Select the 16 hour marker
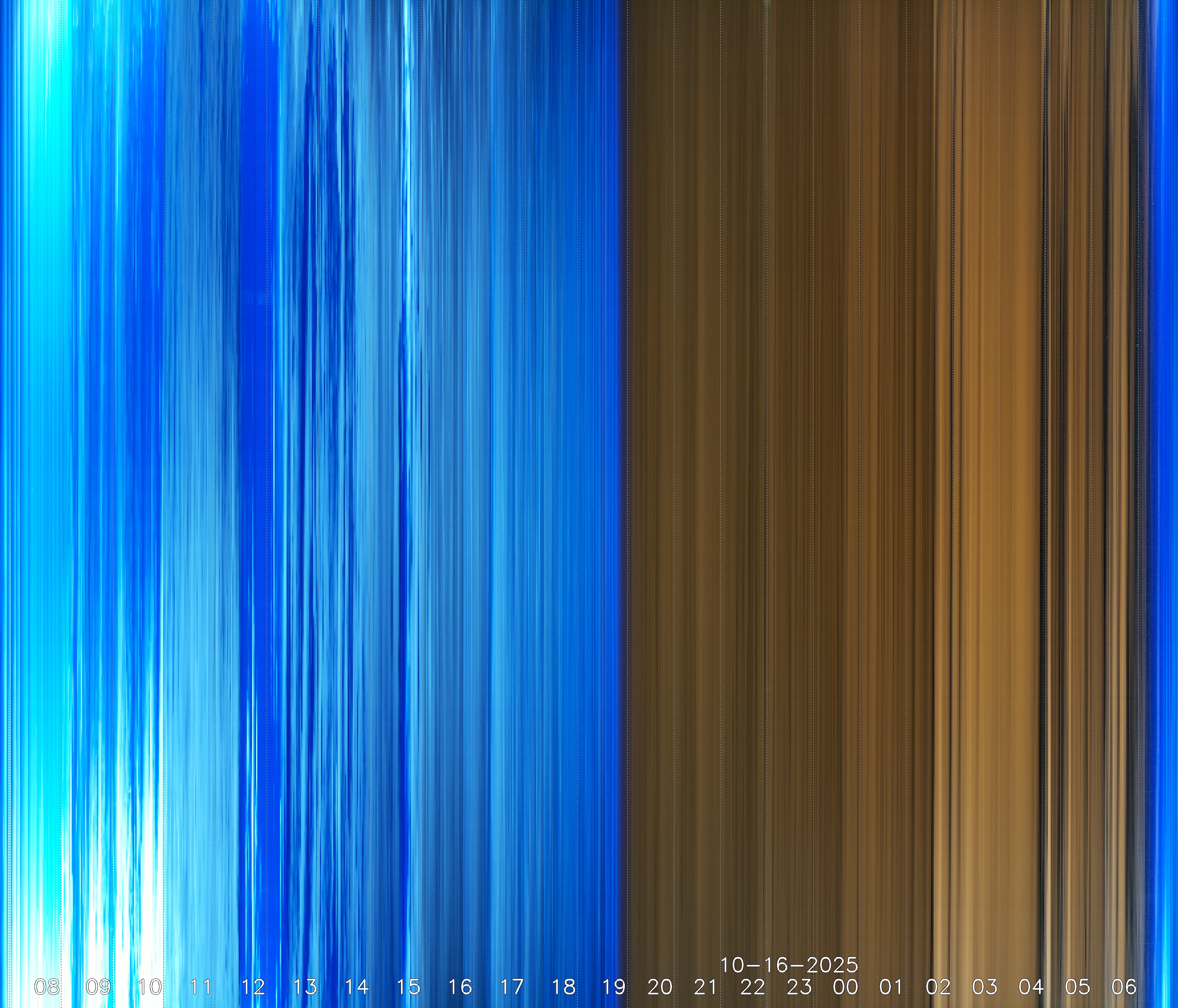The height and width of the screenshot is (1008, 1178). pyautogui.click(x=460, y=987)
